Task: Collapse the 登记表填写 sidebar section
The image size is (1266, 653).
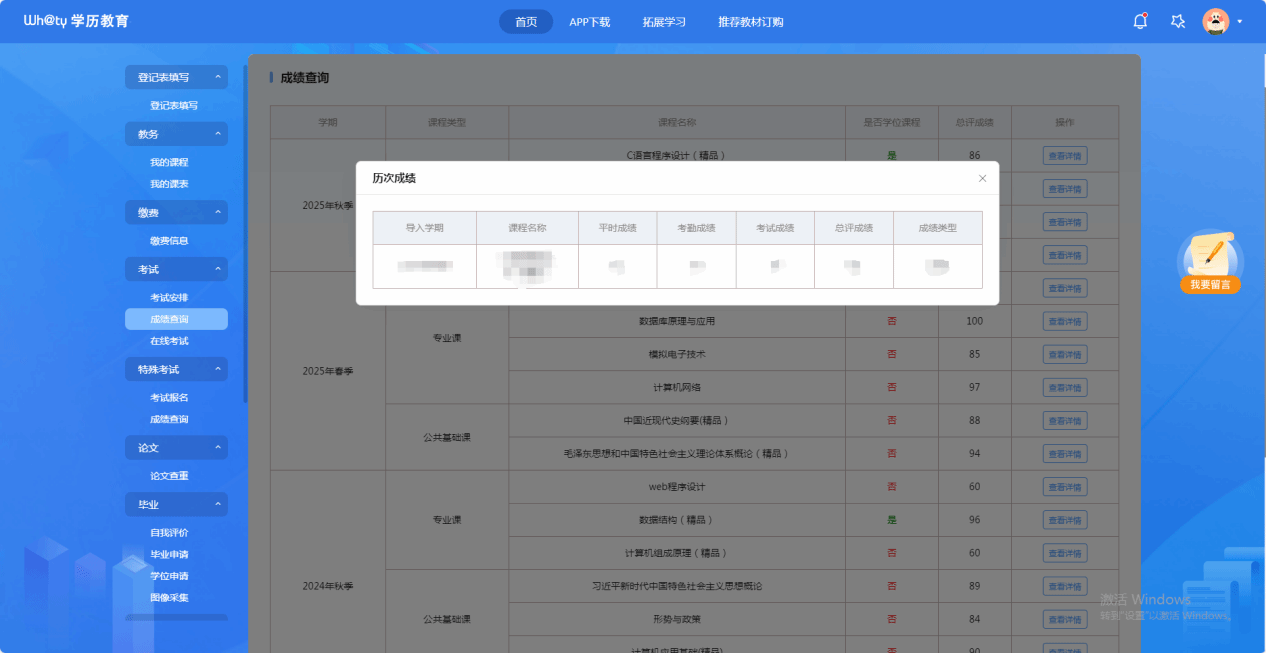Action: [x=218, y=77]
